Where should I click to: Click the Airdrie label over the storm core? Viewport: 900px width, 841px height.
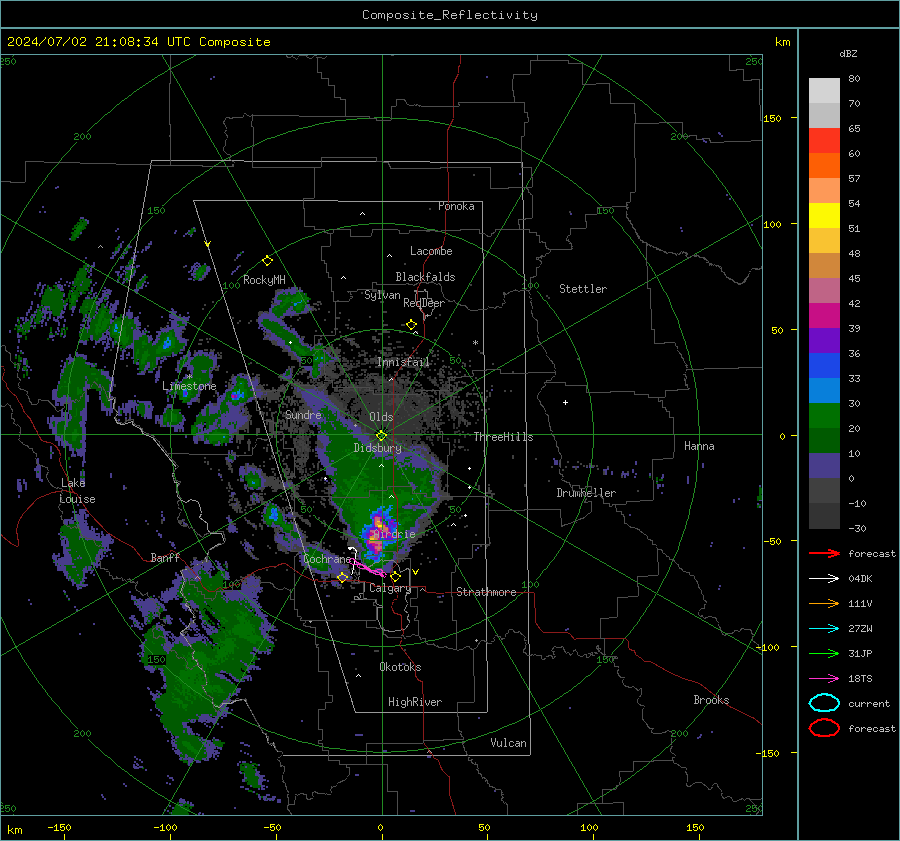[394, 534]
